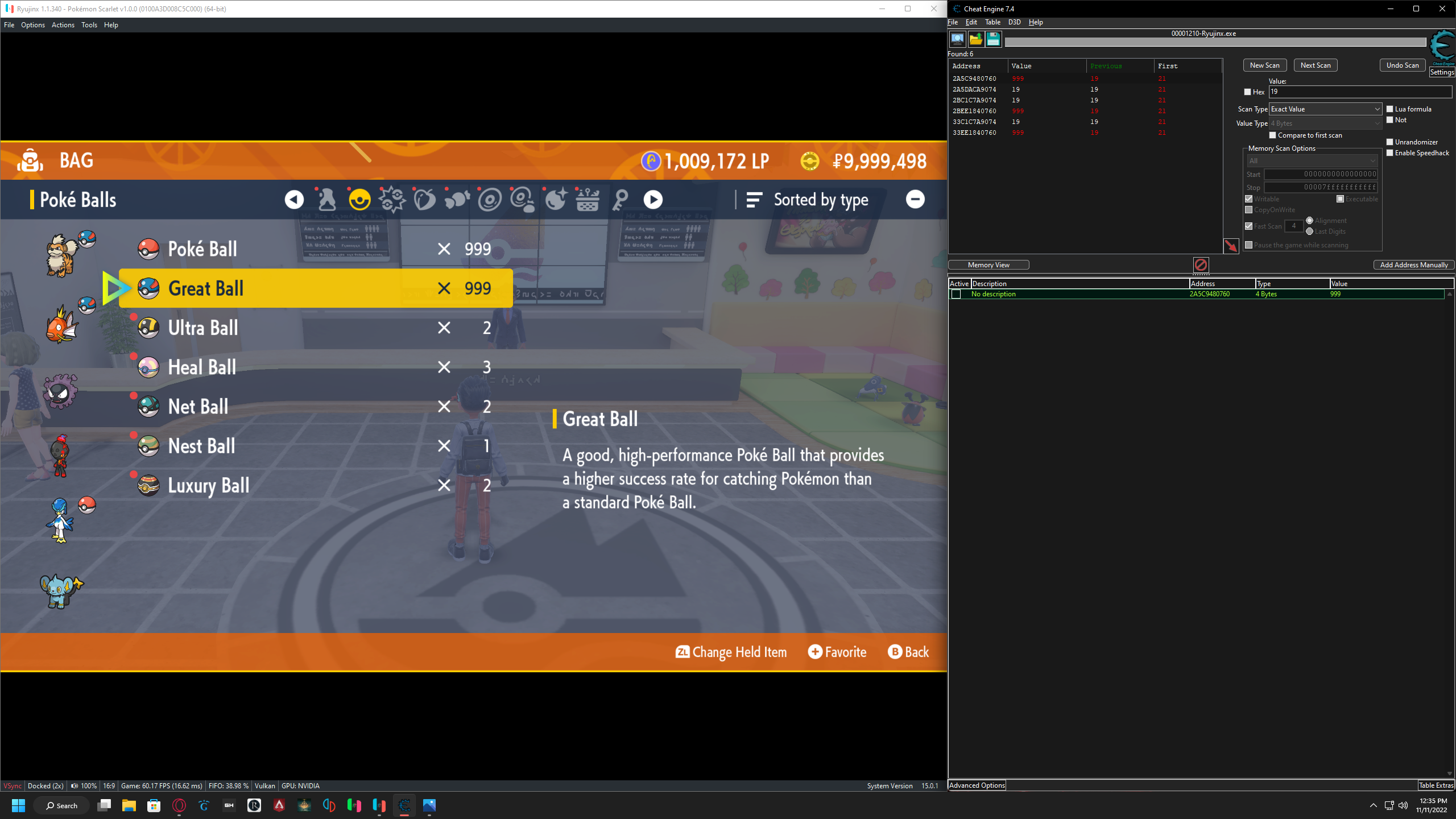
Task: Click the Next Scan button
Action: pyautogui.click(x=1316, y=65)
